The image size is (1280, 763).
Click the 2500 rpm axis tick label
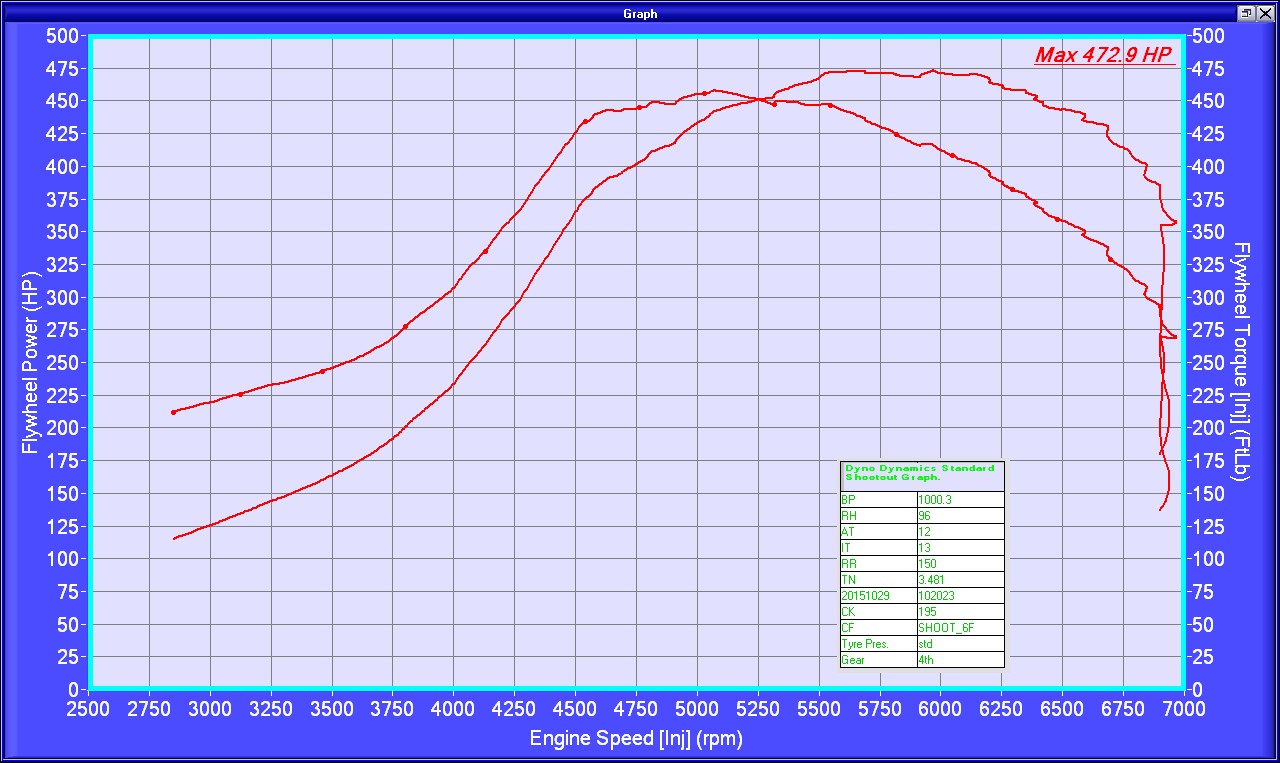(x=88, y=709)
